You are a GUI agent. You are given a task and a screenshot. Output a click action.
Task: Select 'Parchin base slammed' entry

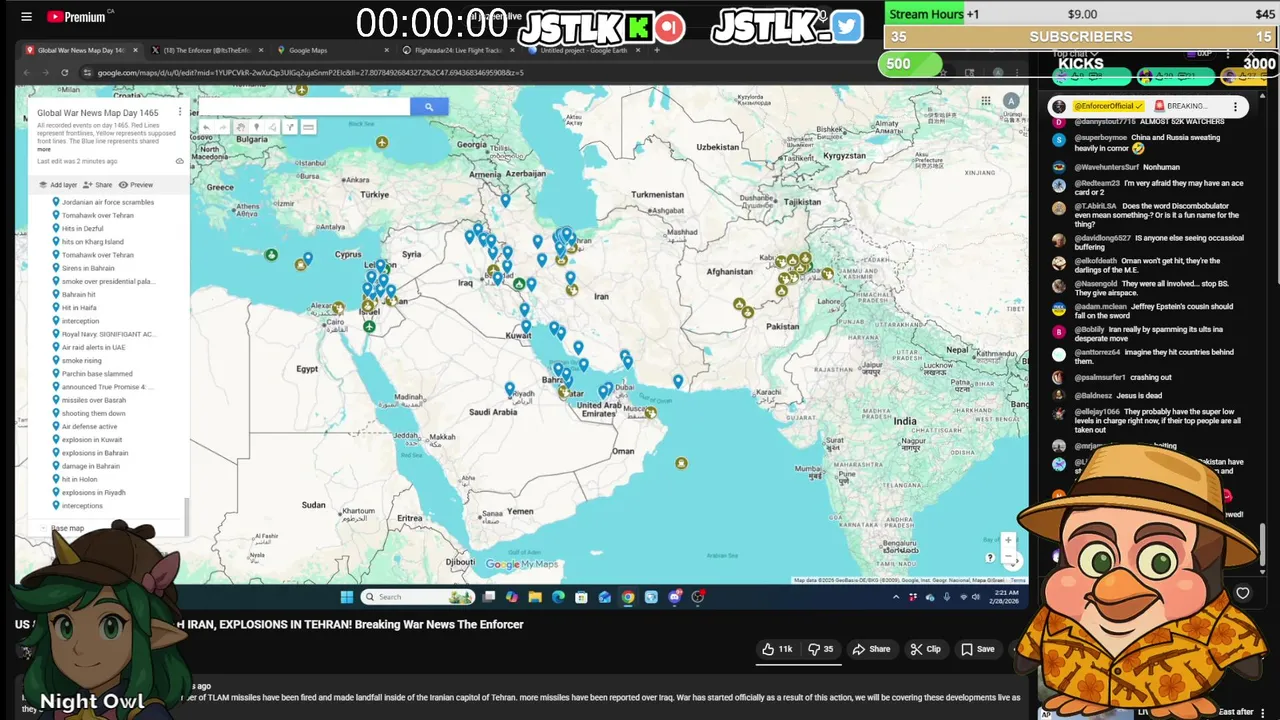point(97,374)
